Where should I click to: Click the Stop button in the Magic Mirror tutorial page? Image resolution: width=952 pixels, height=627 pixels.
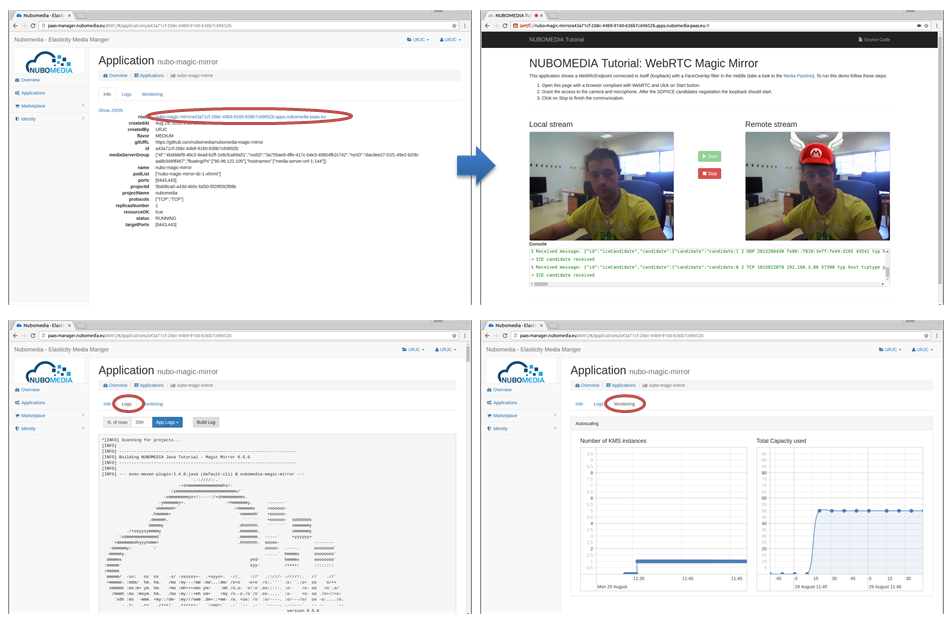(x=709, y=174)
